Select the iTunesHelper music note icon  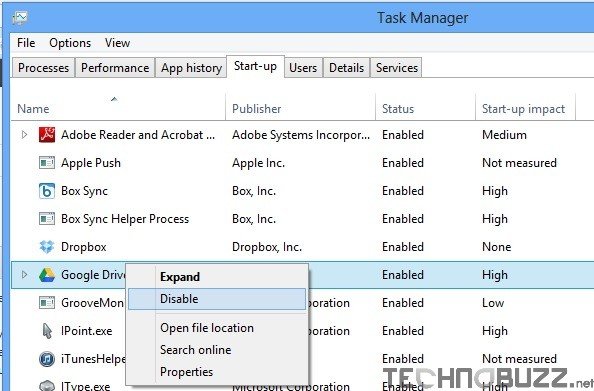pyautogui.click(x=47, y=359)
